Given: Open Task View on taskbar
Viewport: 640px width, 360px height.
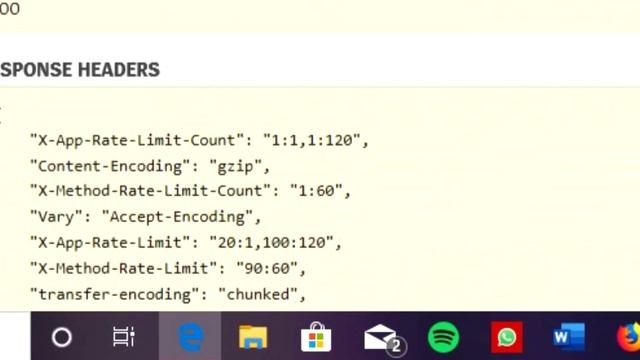Looking at the screenshot, I should pyautogui.click(x=124, y=337).
